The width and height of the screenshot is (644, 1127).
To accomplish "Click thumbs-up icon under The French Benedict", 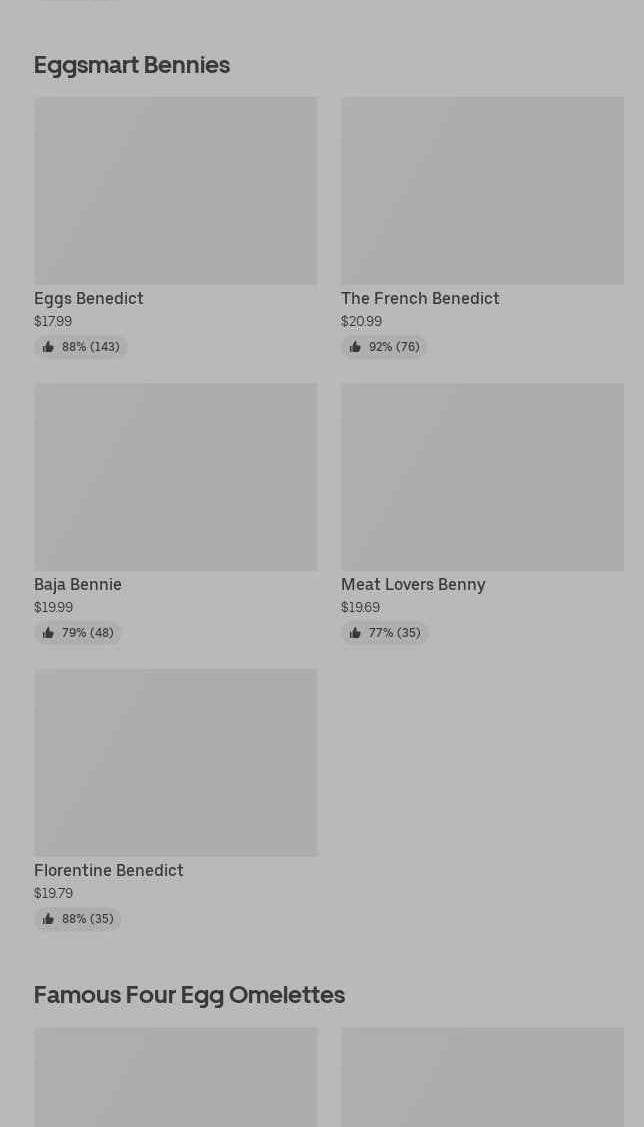I will [x=355, y=347].
